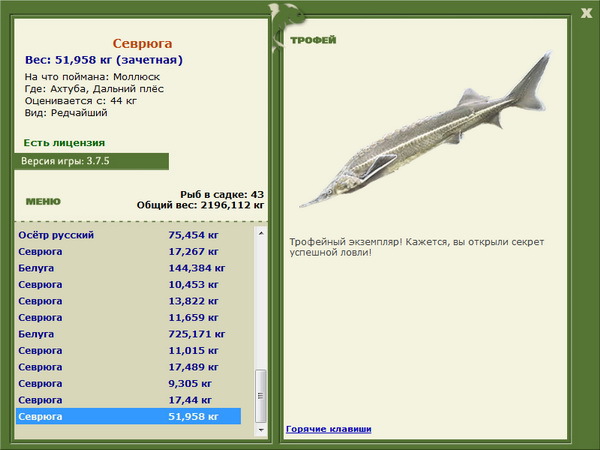600x450 pixels.
Task: Click the Версия игры 3.7.5 bar
Action: pos(91,161)
